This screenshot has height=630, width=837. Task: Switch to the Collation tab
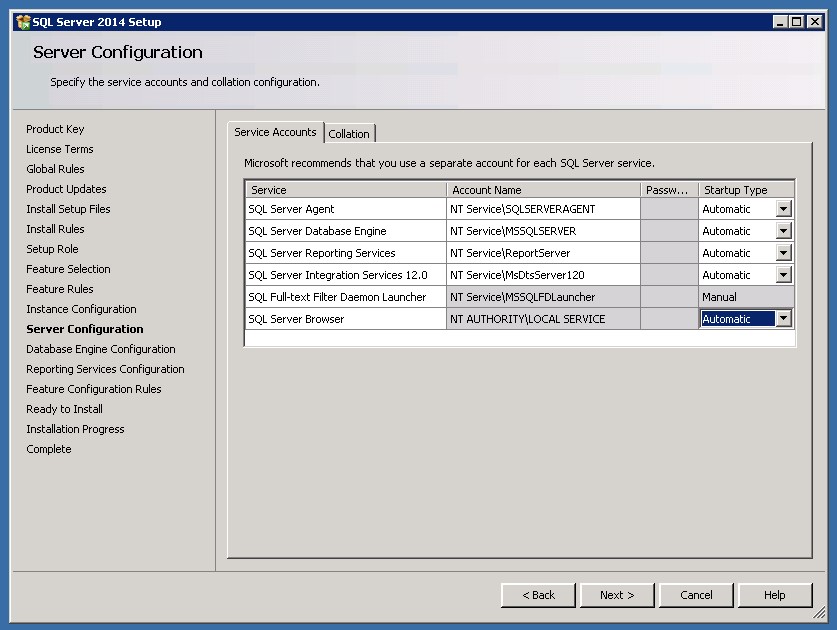(349, 134)
